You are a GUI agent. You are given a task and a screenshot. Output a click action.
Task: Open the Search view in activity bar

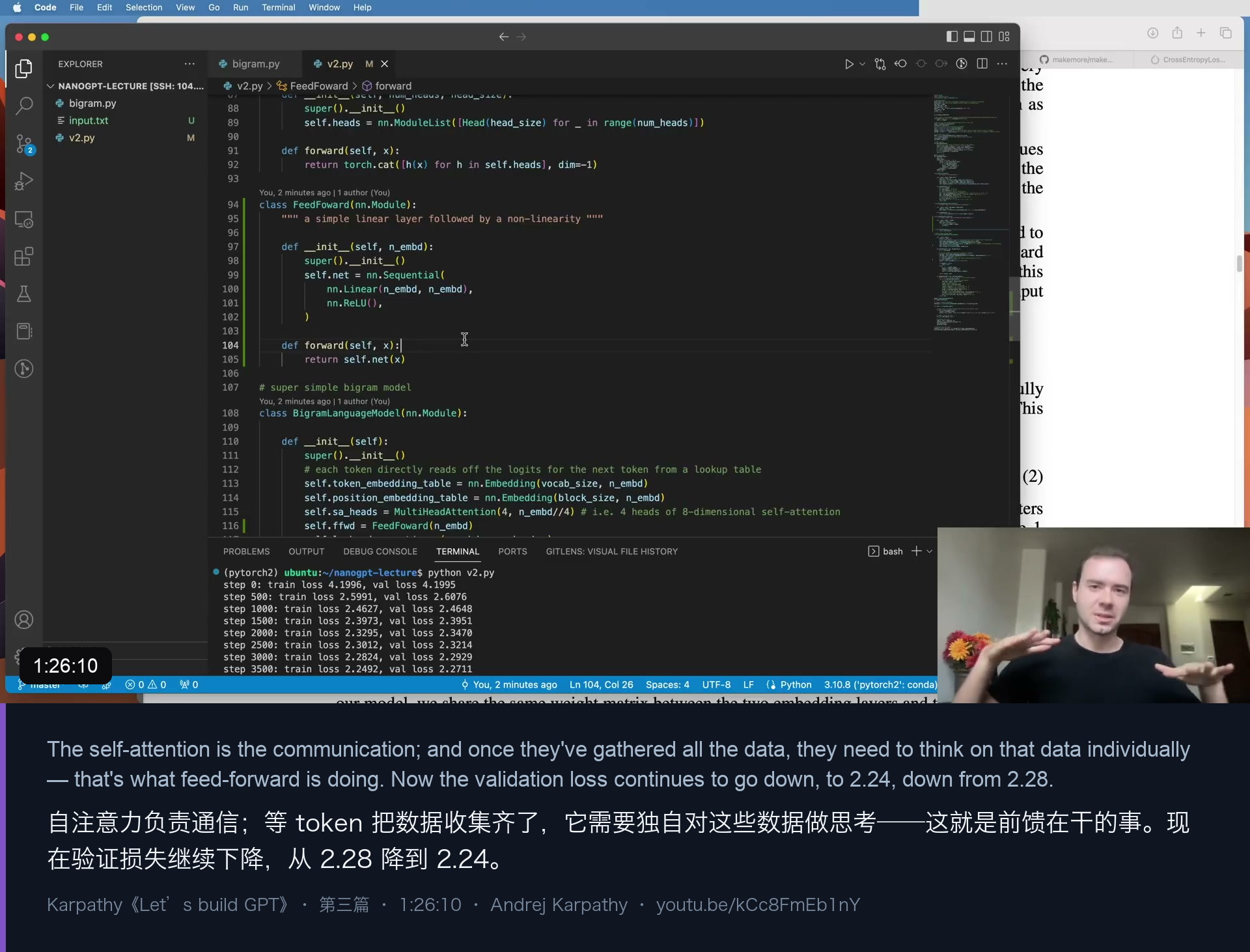(24, 105)
